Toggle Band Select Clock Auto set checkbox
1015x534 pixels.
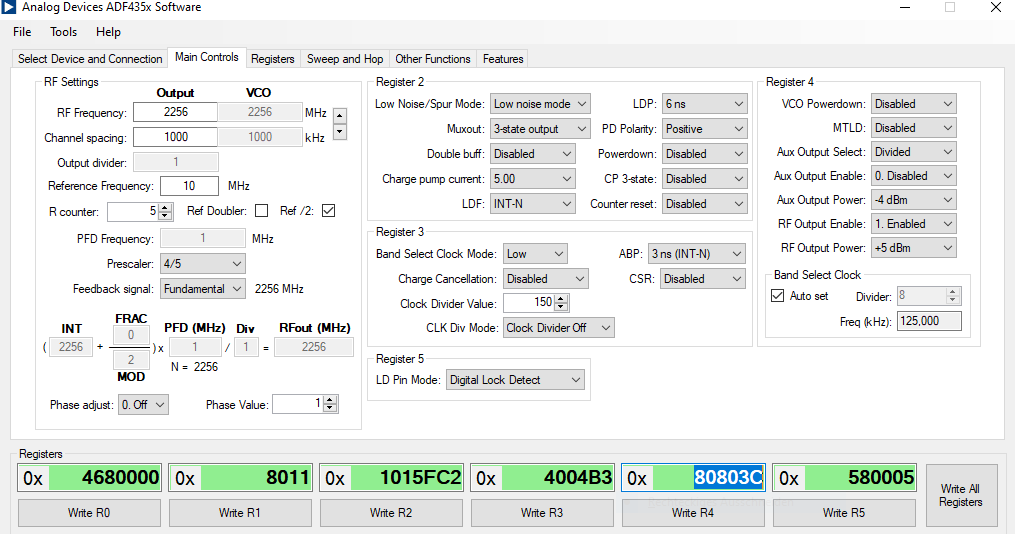pyautogui.click(x=777, y=296)
